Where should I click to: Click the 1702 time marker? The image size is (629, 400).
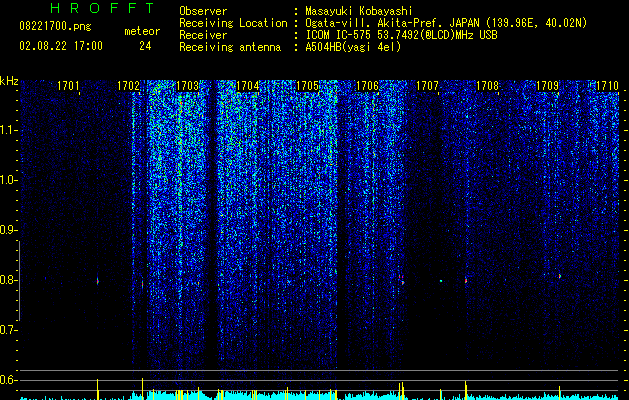[x=128, y=86]
